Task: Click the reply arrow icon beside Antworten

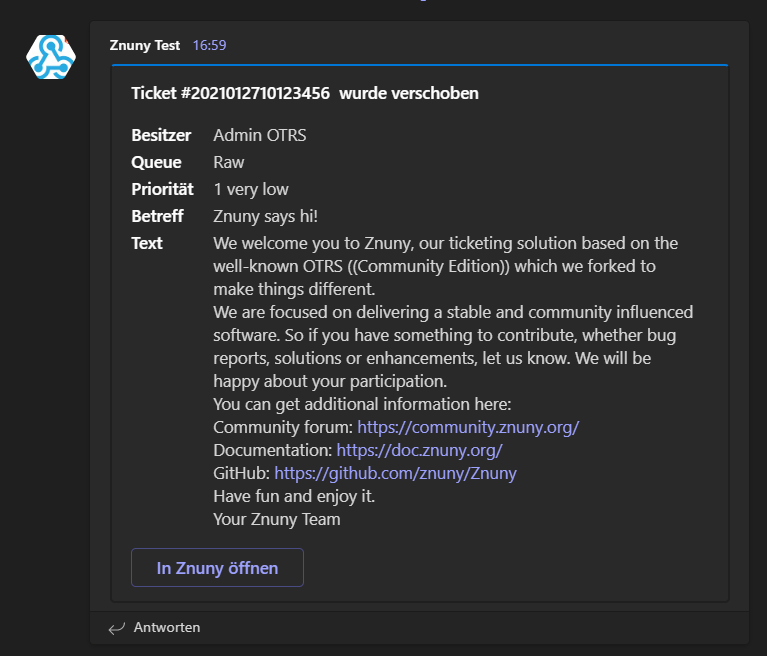Action: [x=117, y=628]
